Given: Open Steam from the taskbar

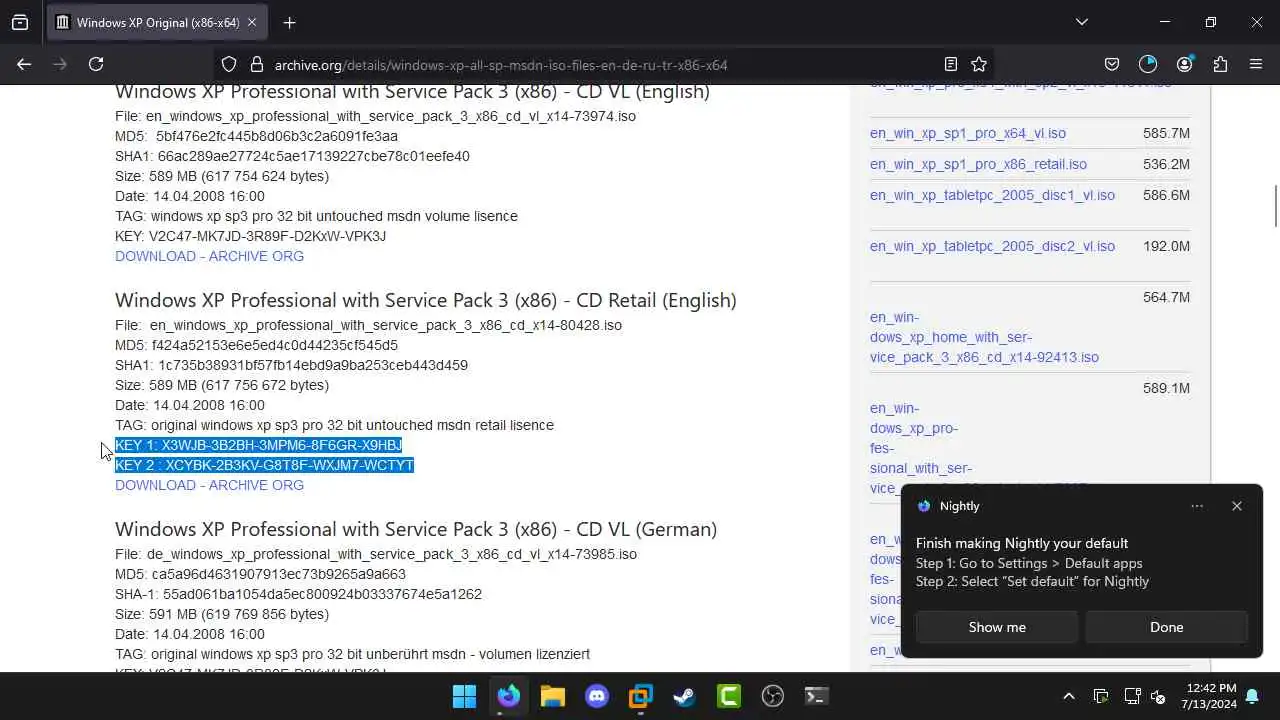Looking at the screenshot, I should [684, 696].
